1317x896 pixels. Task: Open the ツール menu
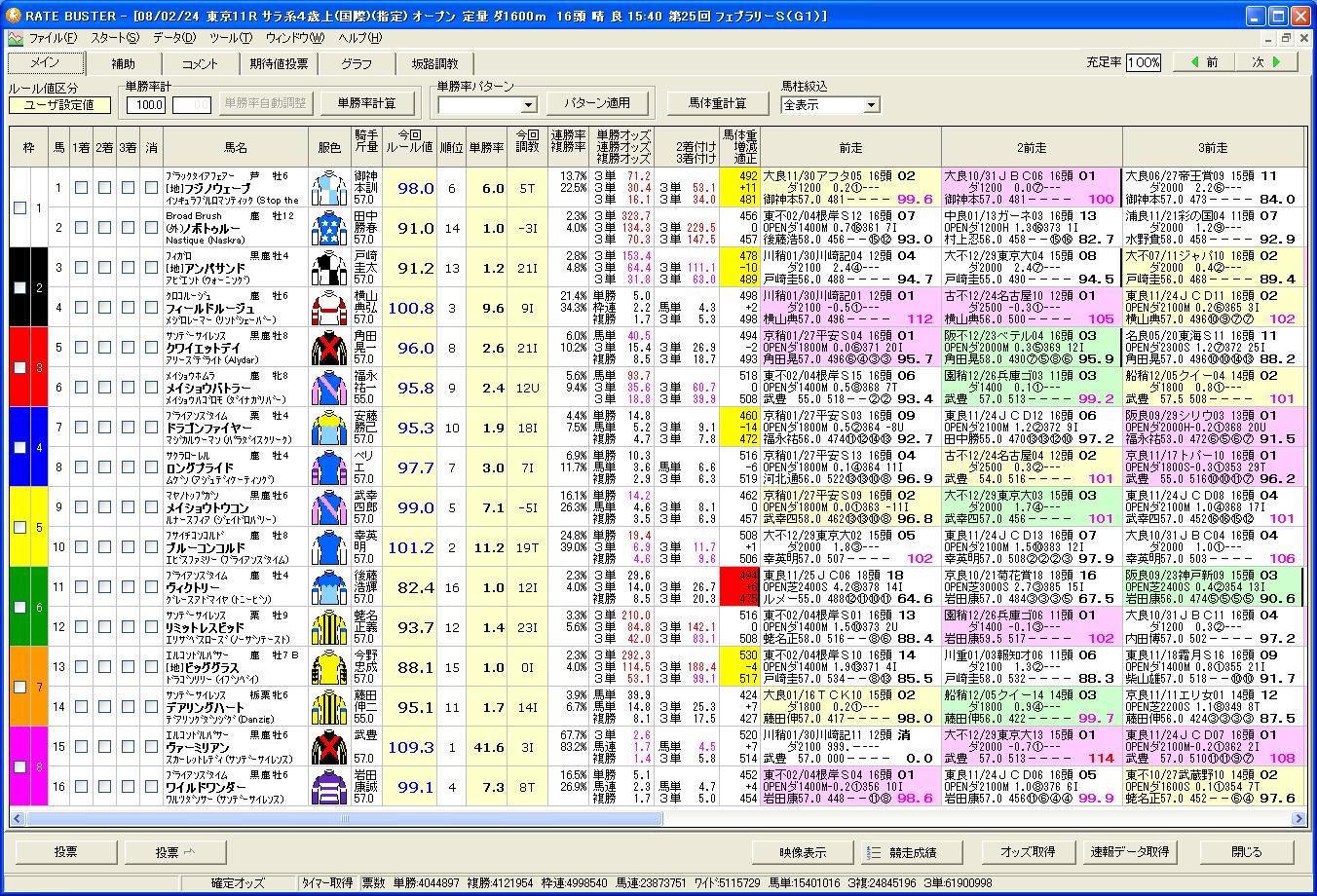(231, 38)
